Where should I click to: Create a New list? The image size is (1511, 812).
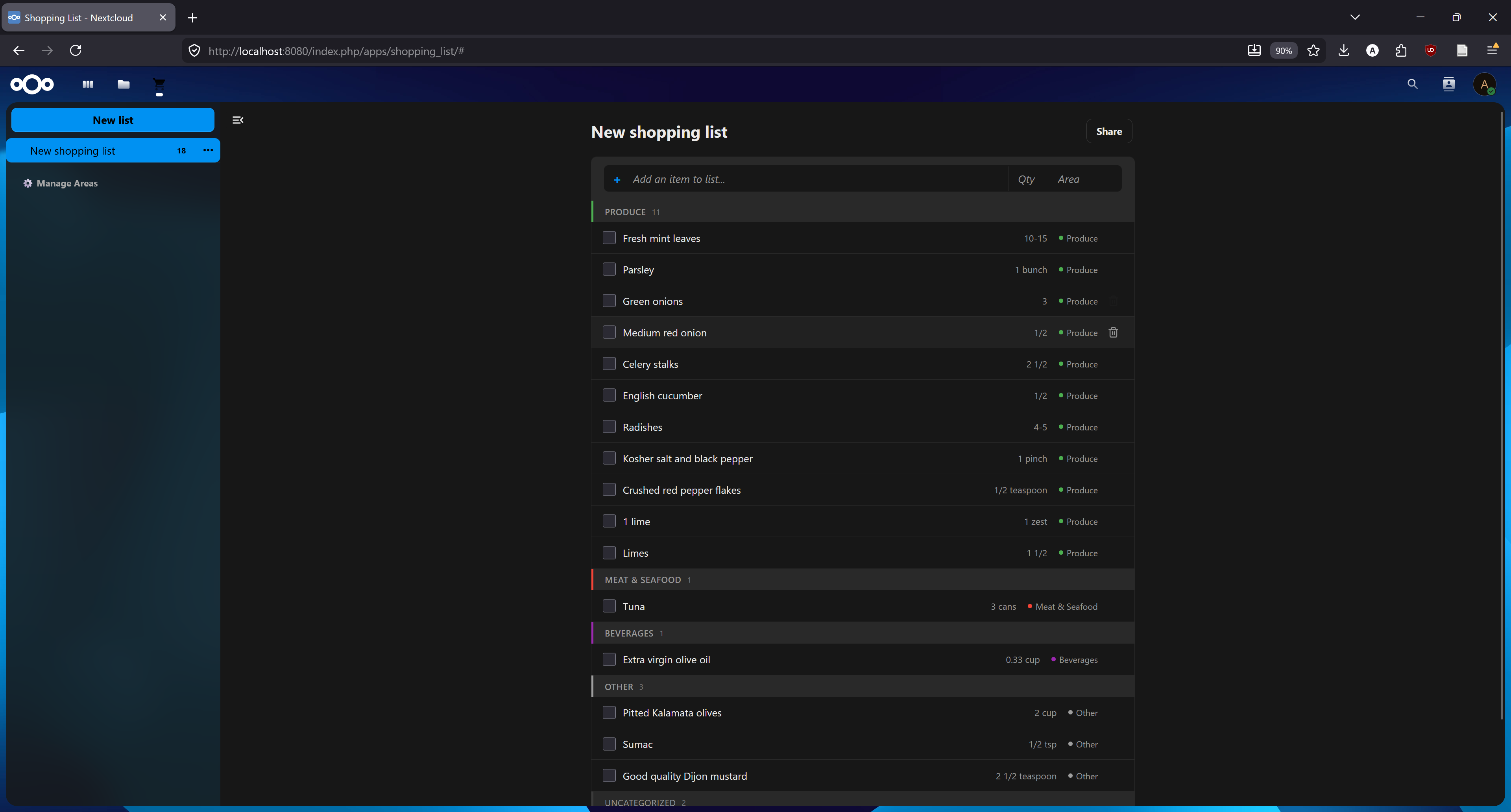pos(113,120)
